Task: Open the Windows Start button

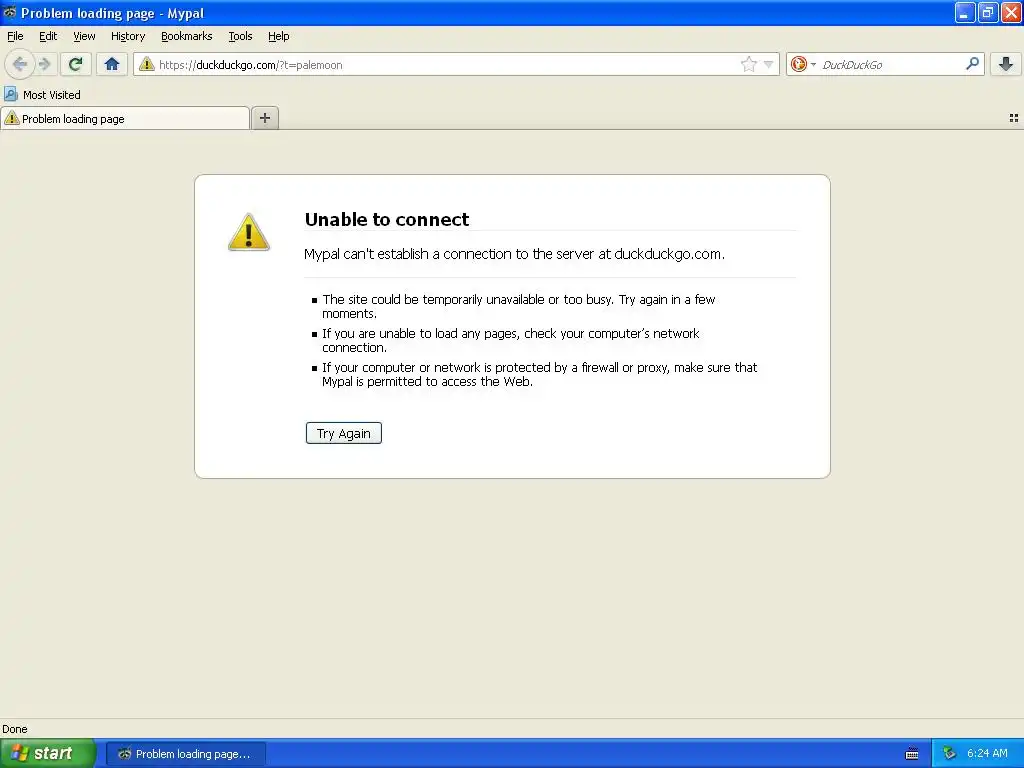Action: pos(48,753)
